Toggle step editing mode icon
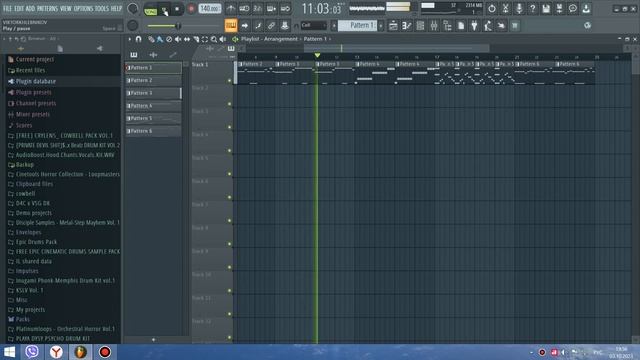Screen dimensions: 640x360 pos(258,26)
